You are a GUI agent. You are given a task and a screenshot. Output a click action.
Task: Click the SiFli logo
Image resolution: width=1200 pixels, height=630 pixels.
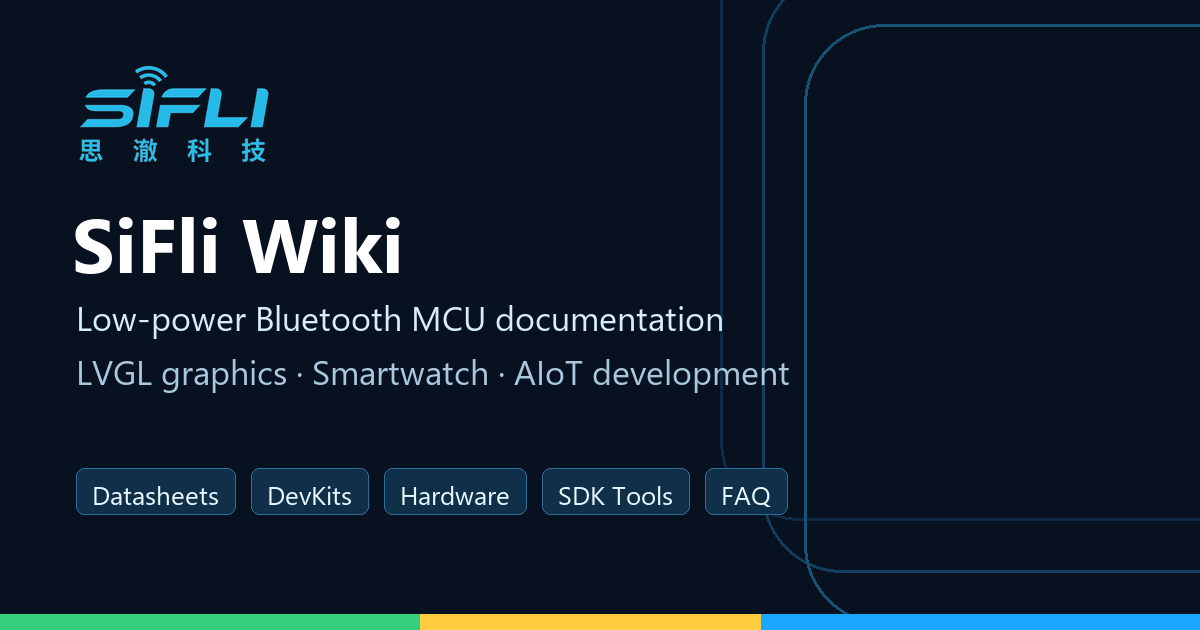(173, 113)
